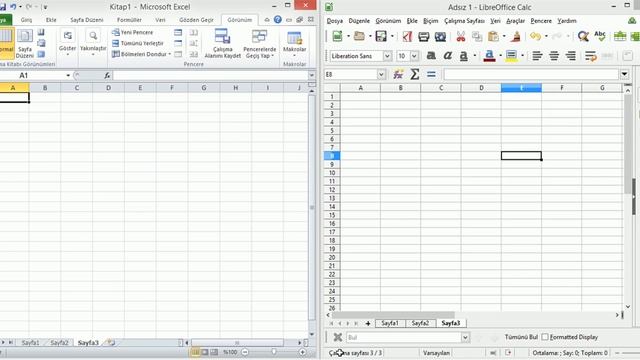Click the Excel zoom out minus button
This screenshot has width=640, height=360.
point(245,352)
